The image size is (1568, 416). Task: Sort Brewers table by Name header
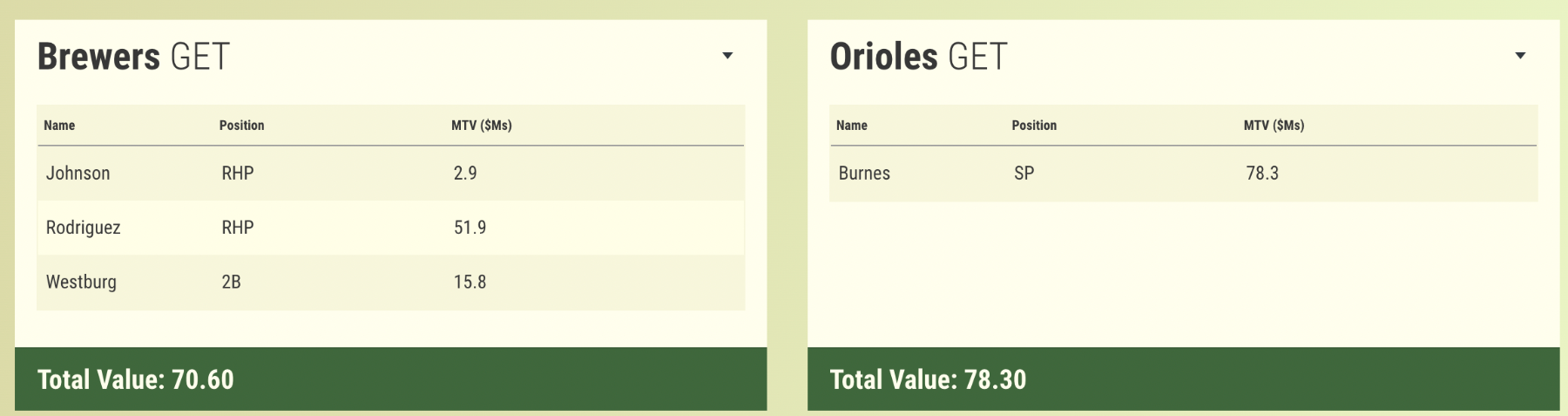(x=59, y=126)
